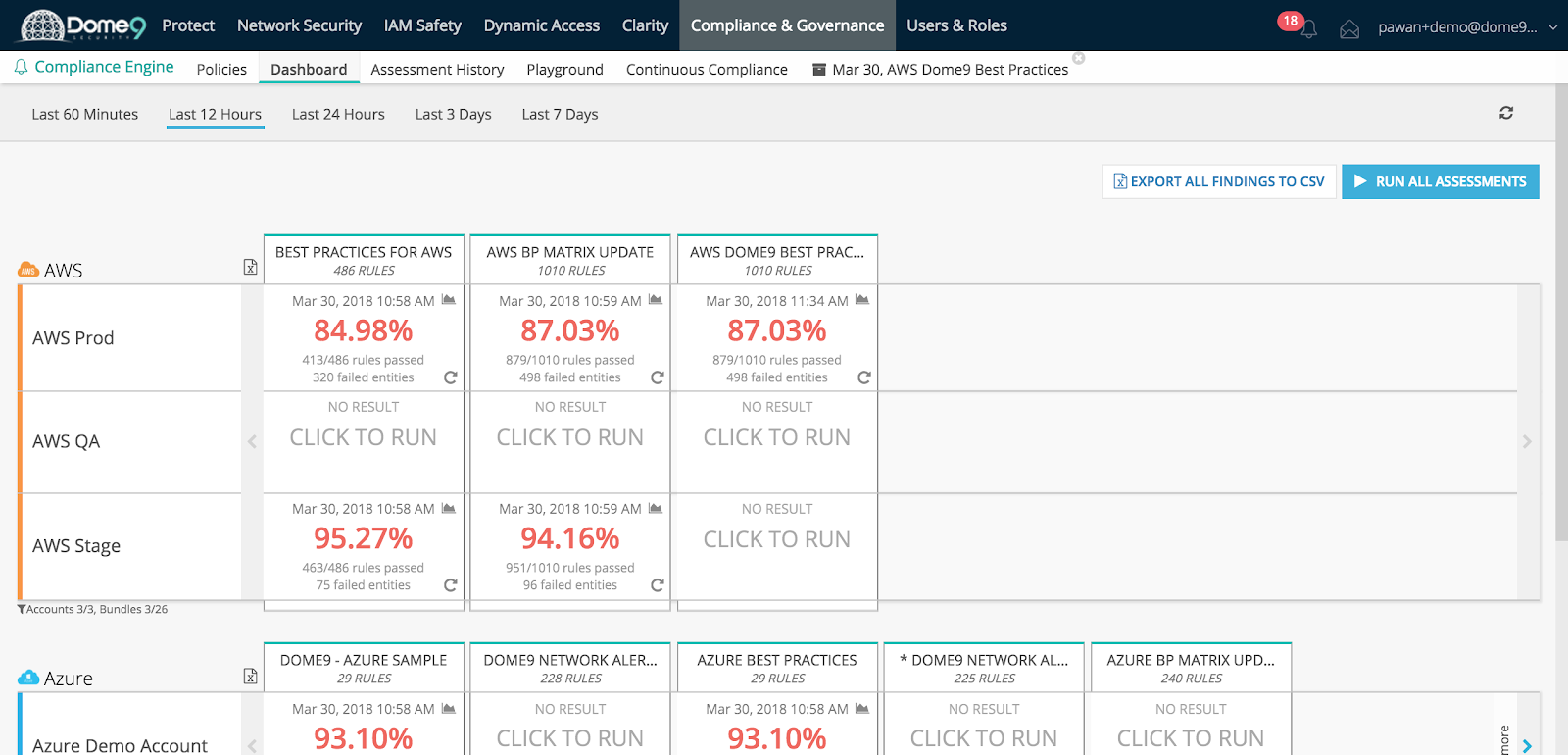Select the AWS Prod account row
This screenshot has height=755, width=1568.
click(x=130, y=338)
